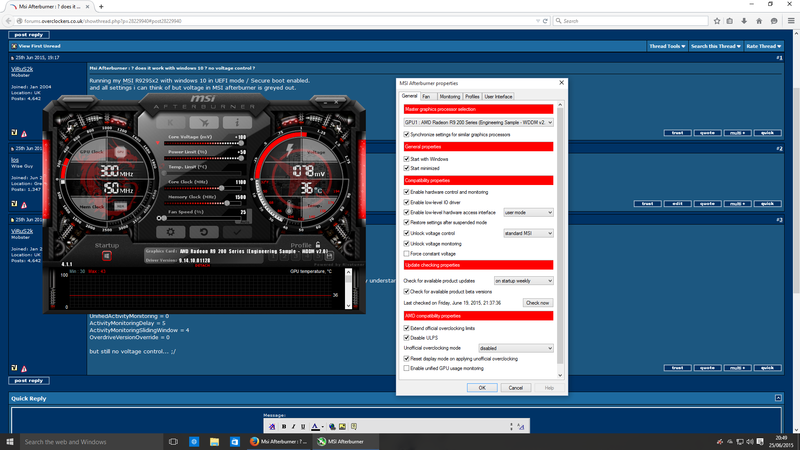Click the wrap quote tags icon
800x450 pixels.
coord(354,427)
